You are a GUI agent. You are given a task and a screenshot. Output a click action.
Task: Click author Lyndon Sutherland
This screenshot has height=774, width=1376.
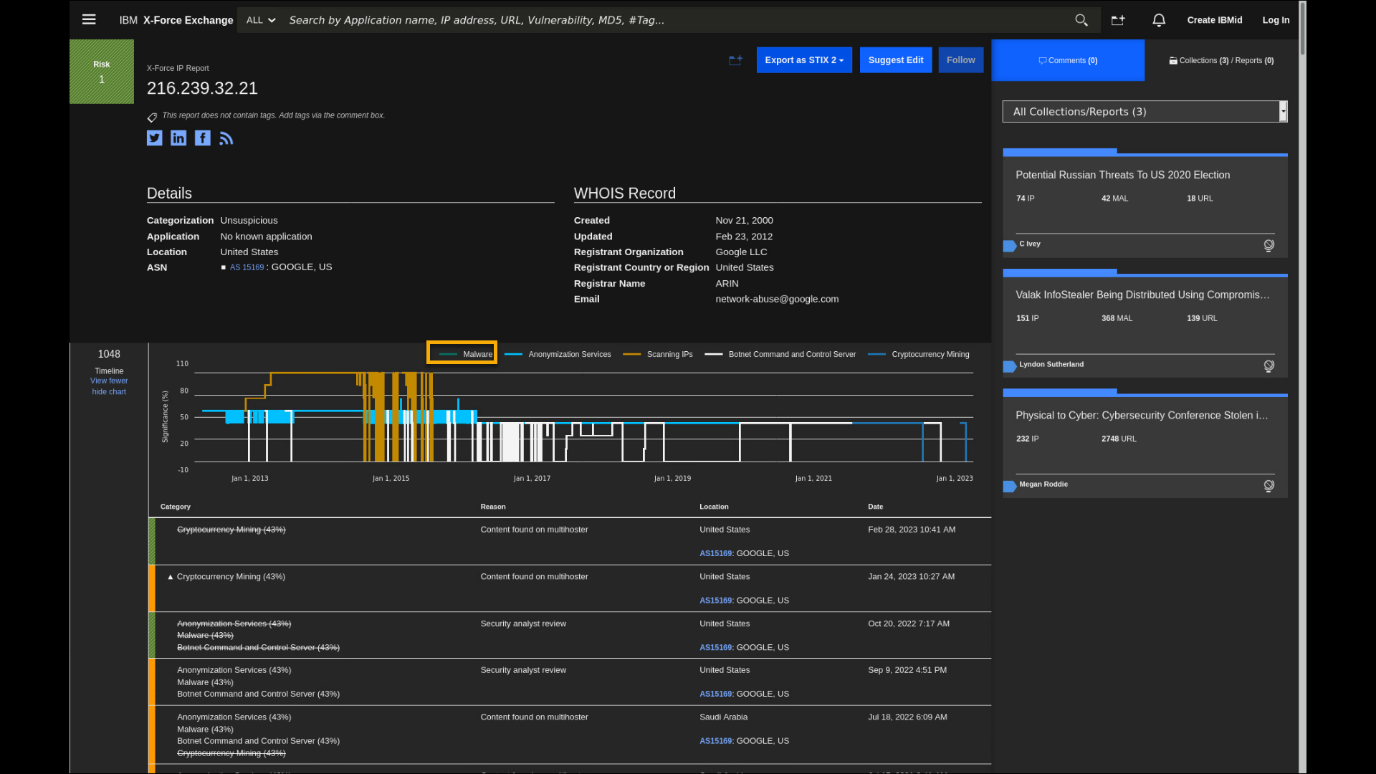tap(1051, 364)
